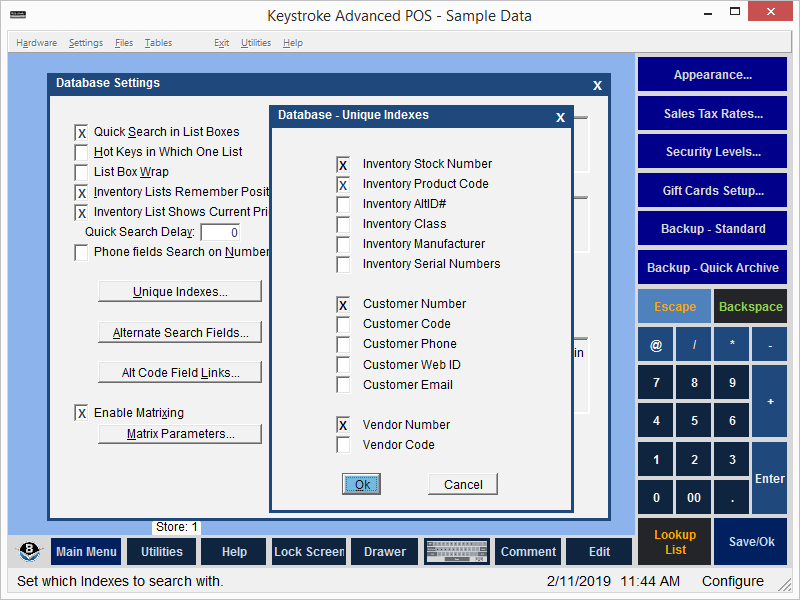This screenshot has height=600, width=800.
Task: Open the Utilities menu in menu bar
Action: coord(256,43)
